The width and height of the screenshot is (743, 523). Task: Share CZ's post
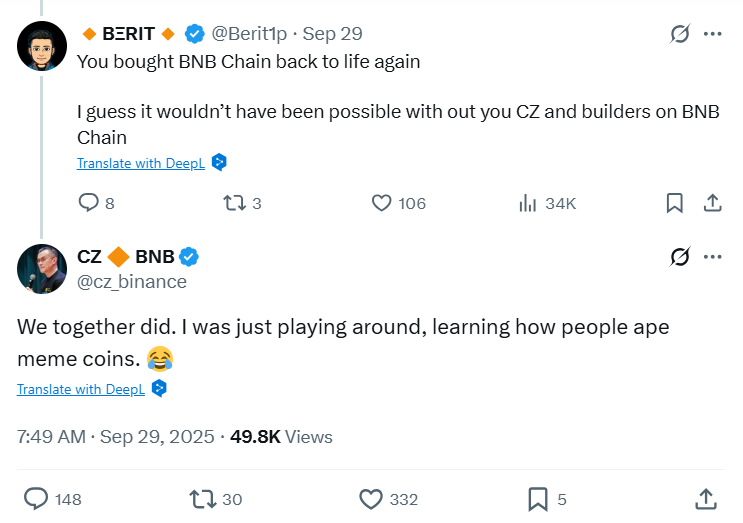705,498
